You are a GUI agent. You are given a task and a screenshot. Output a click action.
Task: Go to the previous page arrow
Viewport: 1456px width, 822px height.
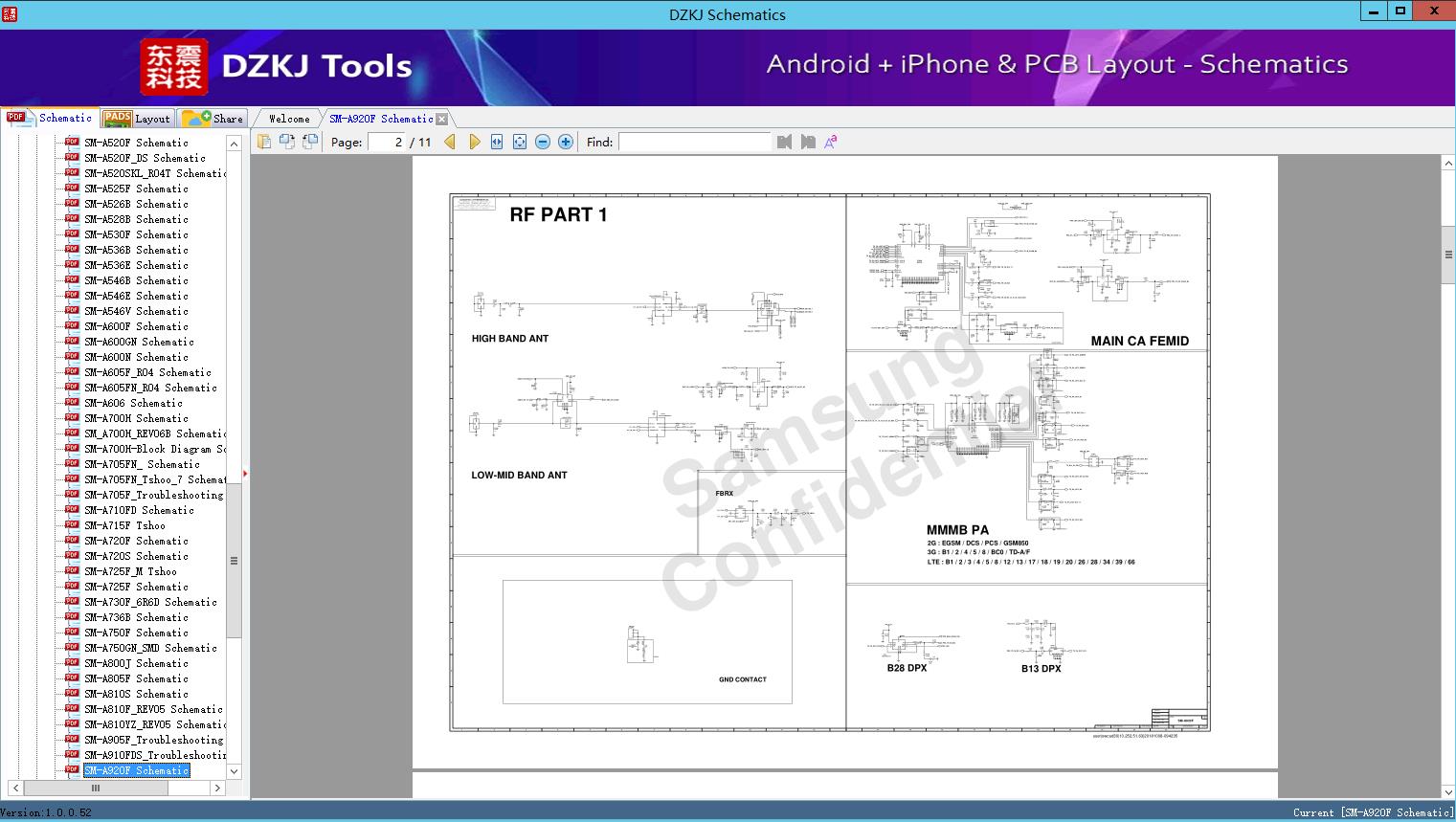[x=450, y=142]
